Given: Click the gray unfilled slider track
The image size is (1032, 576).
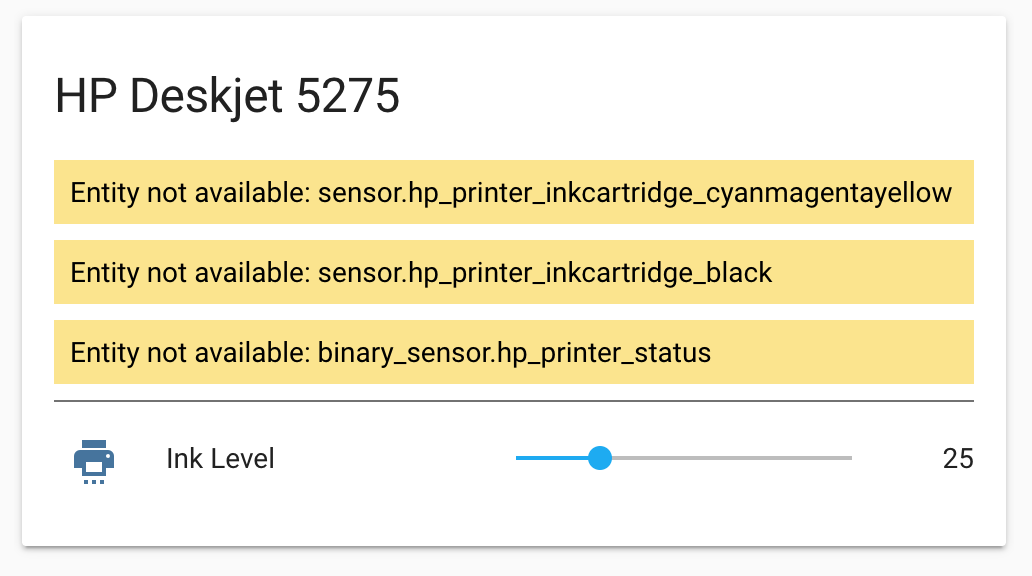Looking at the screenshot, I should [x=730, y=458].
